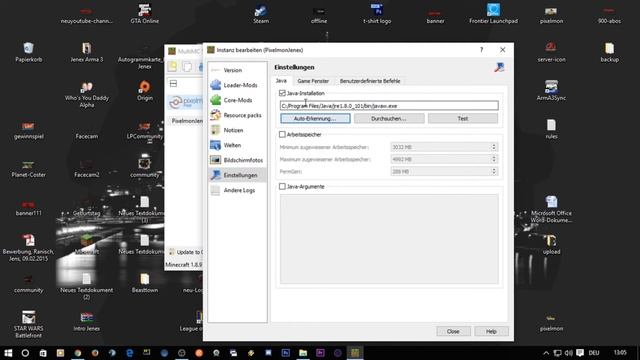Click the Java-Argumente text area
This screenshot has width=640, height=360.
point(389,239)
